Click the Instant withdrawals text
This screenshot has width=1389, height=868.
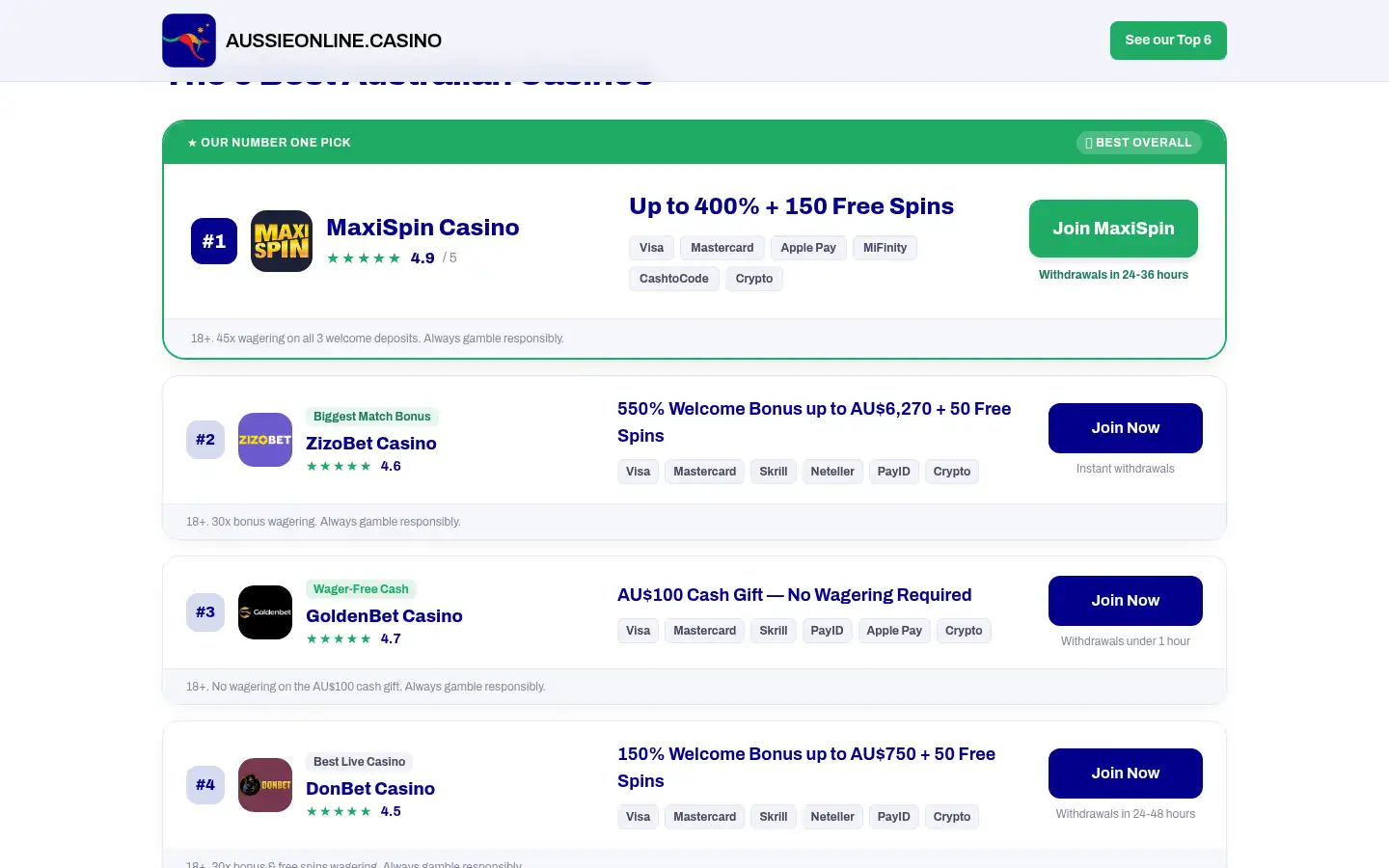point(1126,469)
